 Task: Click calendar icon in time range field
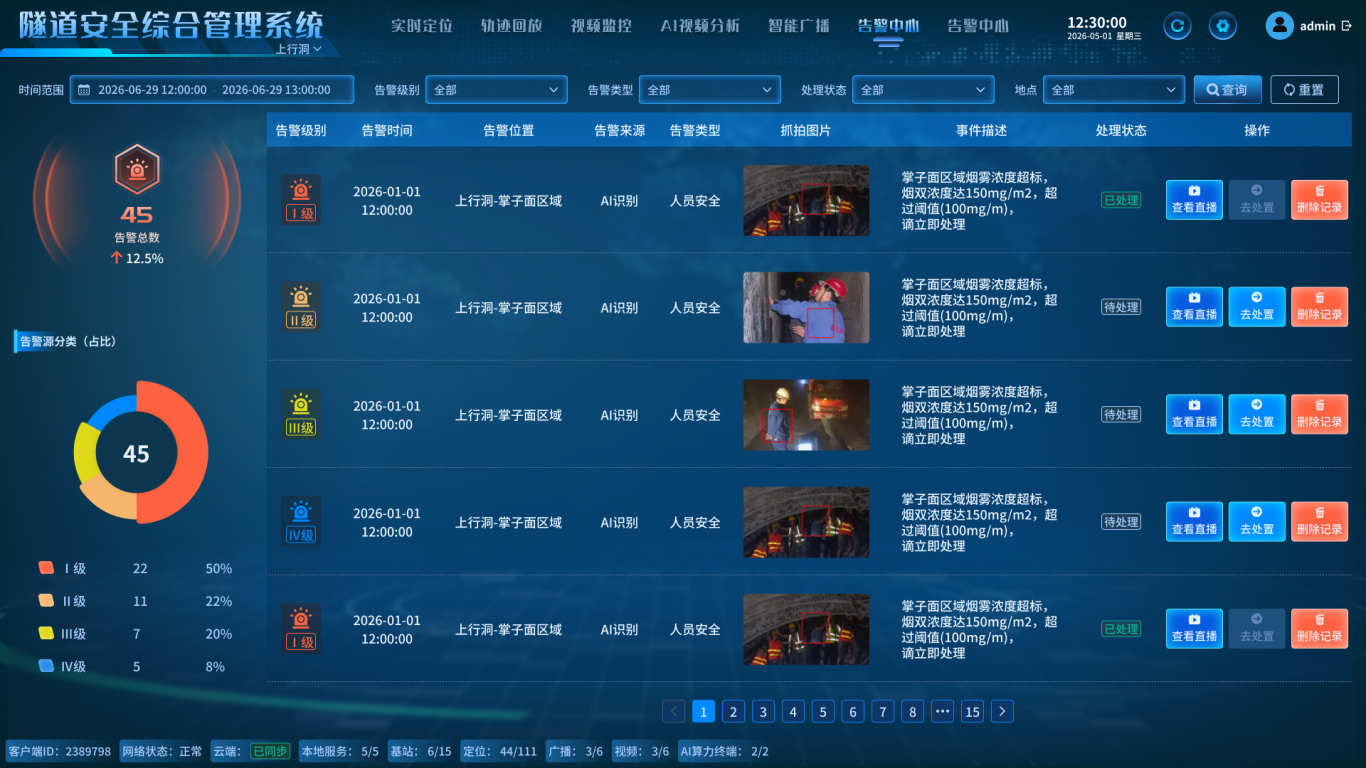(x=84, y=90)
